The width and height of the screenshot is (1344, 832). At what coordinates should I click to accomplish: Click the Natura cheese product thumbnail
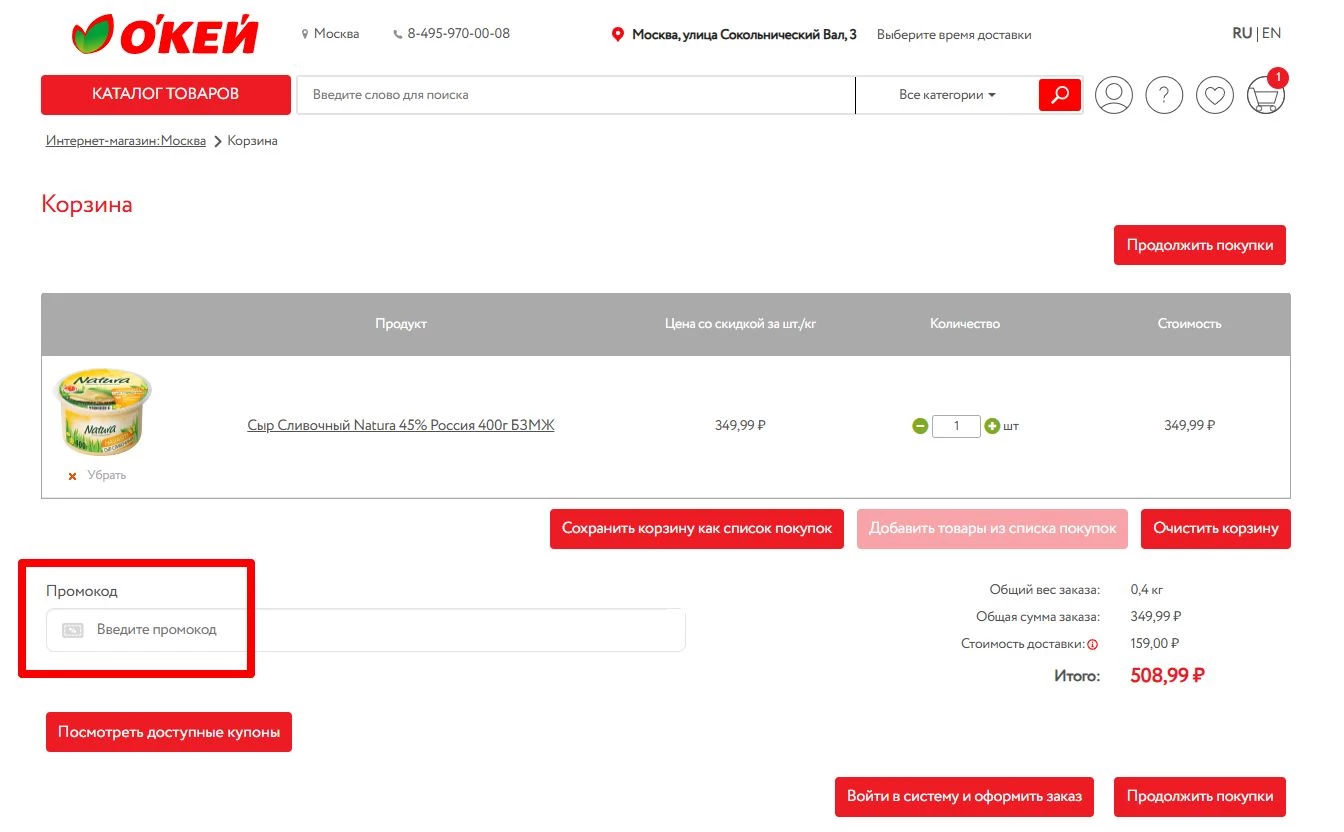102,410
